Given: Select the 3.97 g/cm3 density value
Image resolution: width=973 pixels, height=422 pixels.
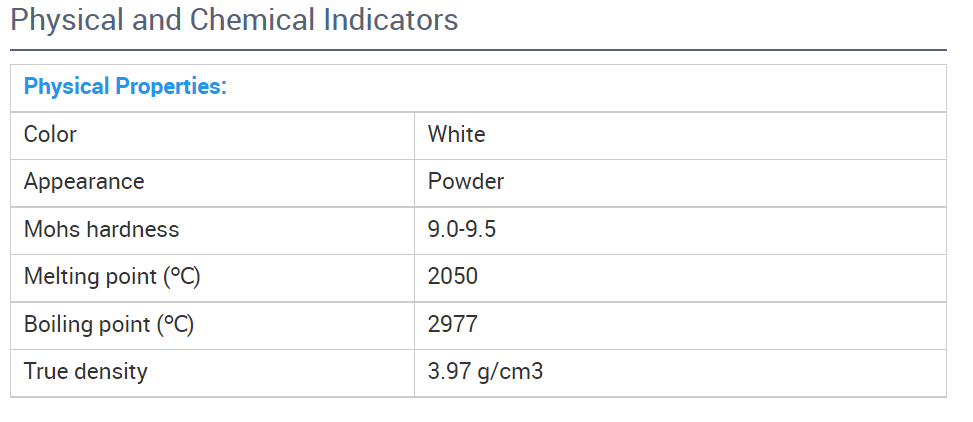Looking at the screenshot, I should click(x=485, y=372).
